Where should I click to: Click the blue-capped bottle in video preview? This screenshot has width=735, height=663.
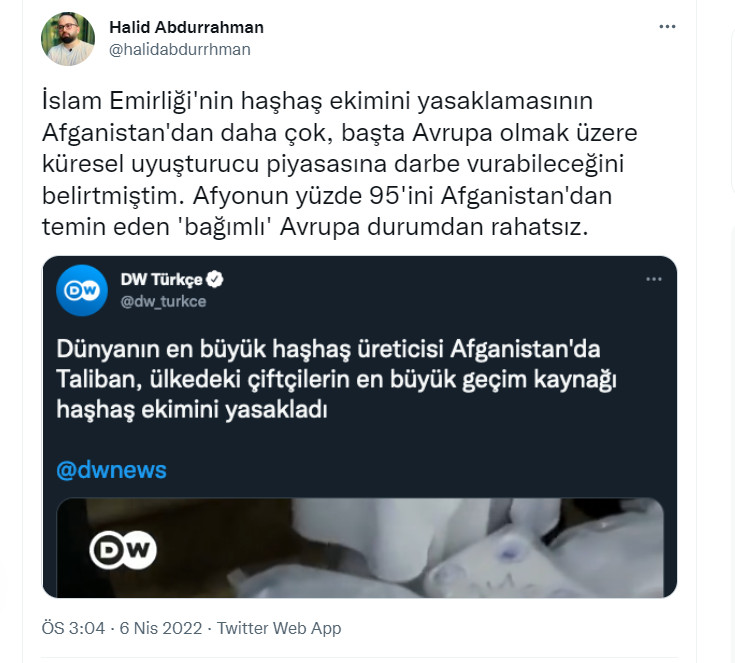tap(511, 550)
